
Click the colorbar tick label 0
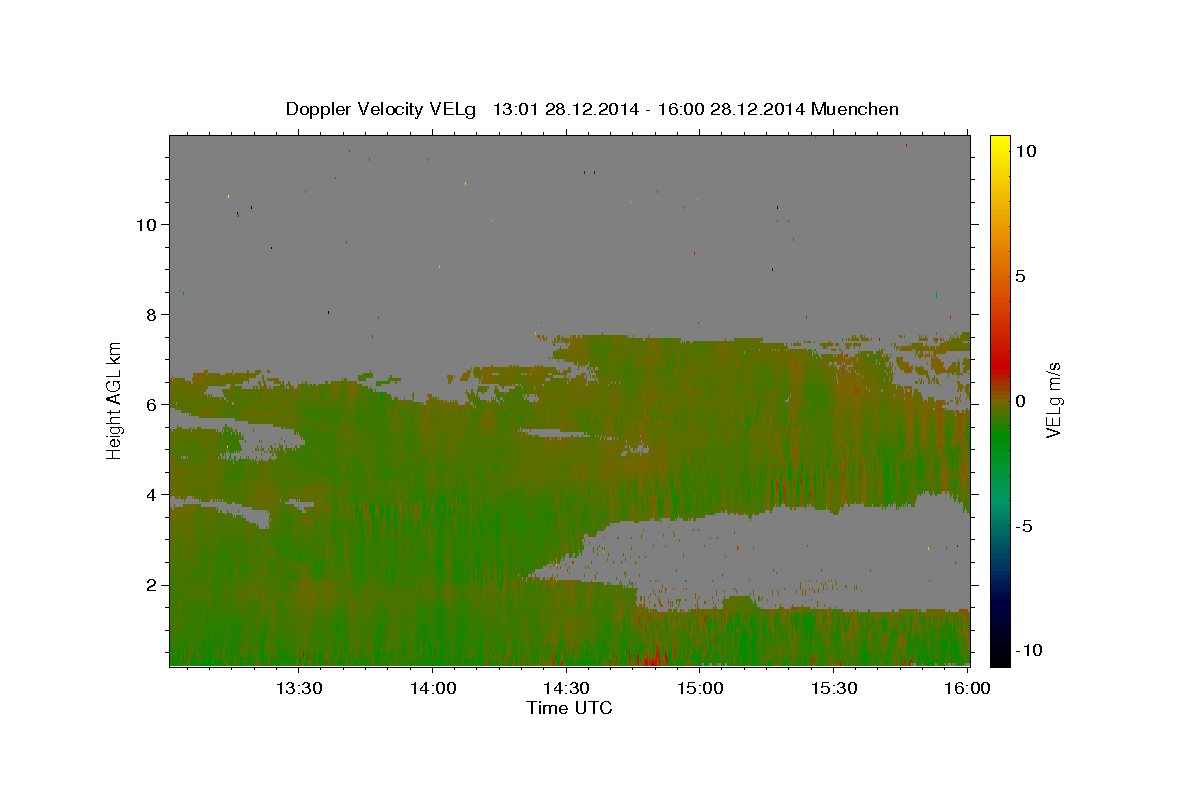pyautogui.click(x=1020, y=401)
